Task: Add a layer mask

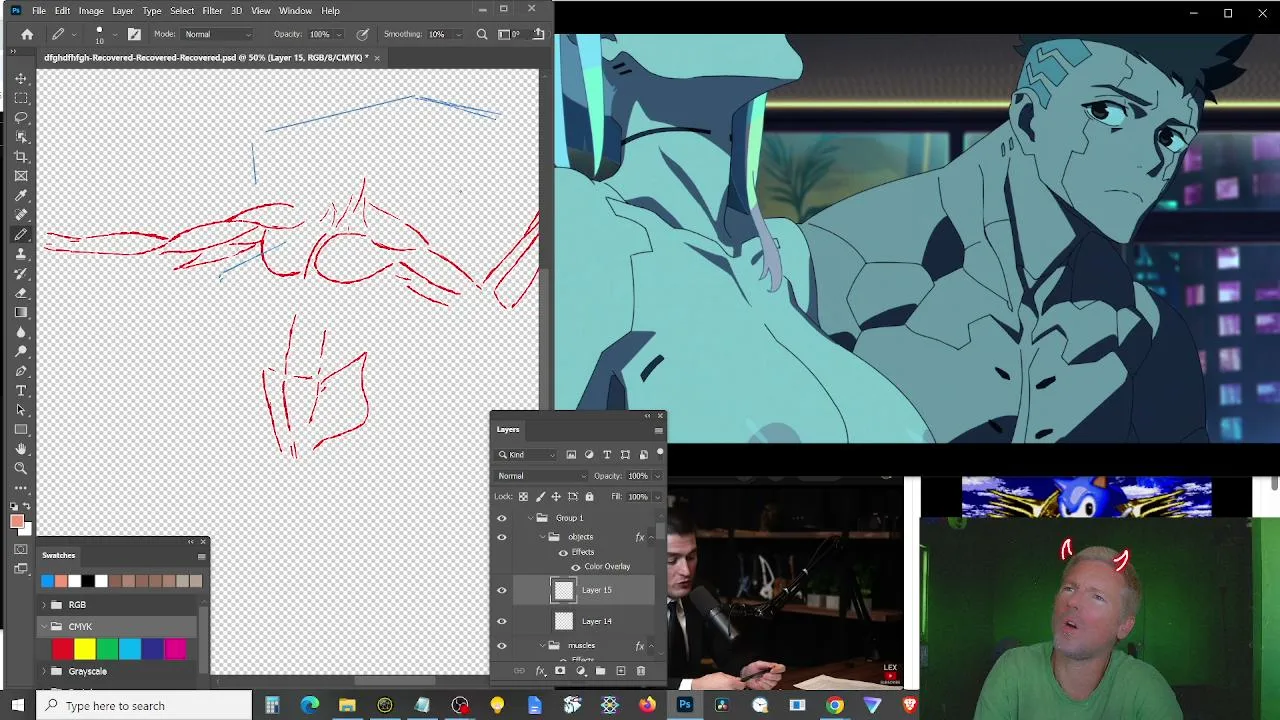Action: (560, 671)
